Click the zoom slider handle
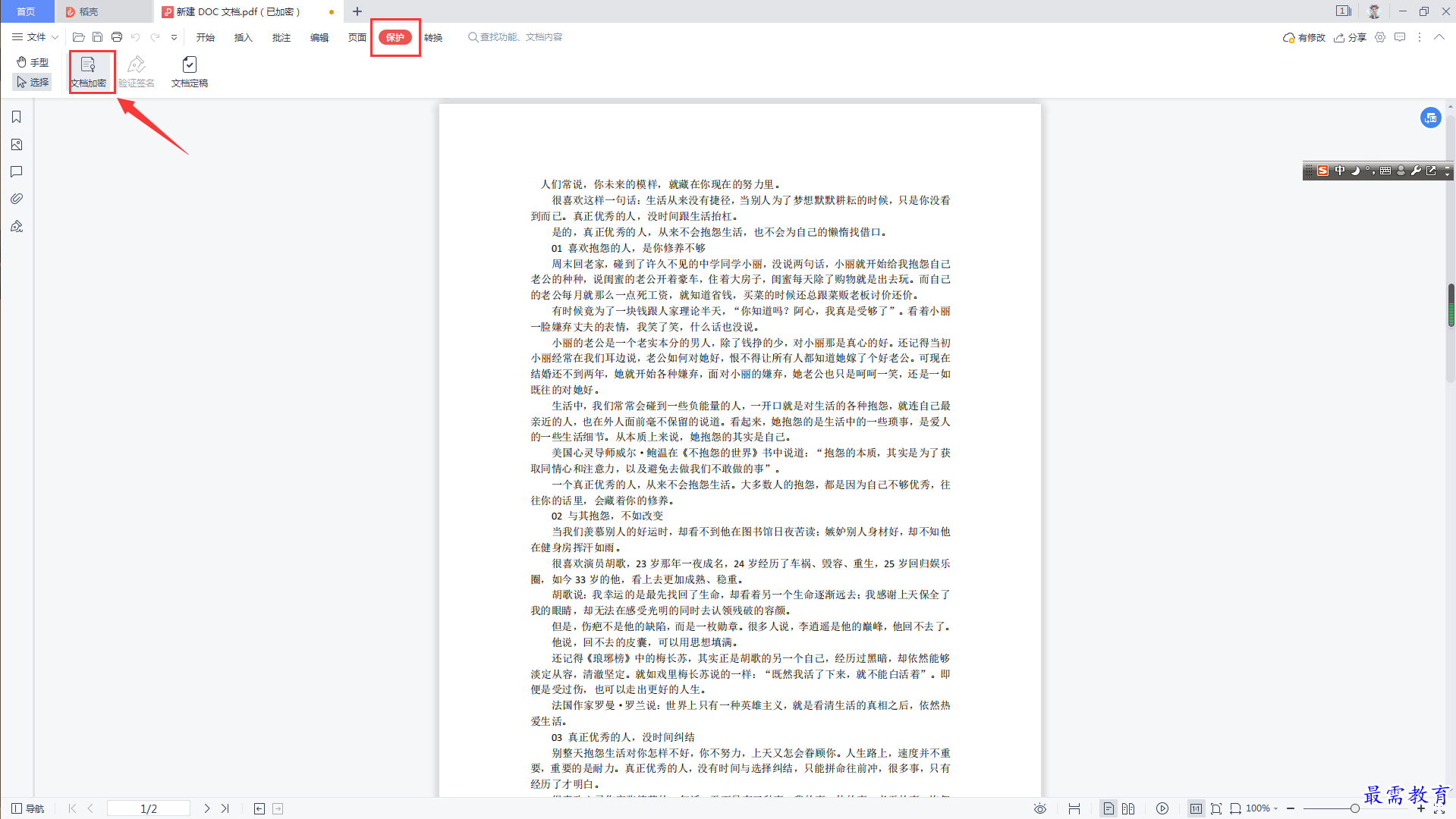Viewport: 1456px width, 819px height. (x=1355, y=808)
